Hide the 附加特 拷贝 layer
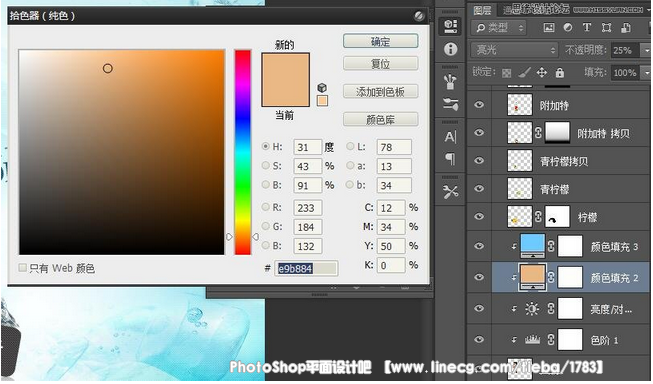 coord(479,132)
